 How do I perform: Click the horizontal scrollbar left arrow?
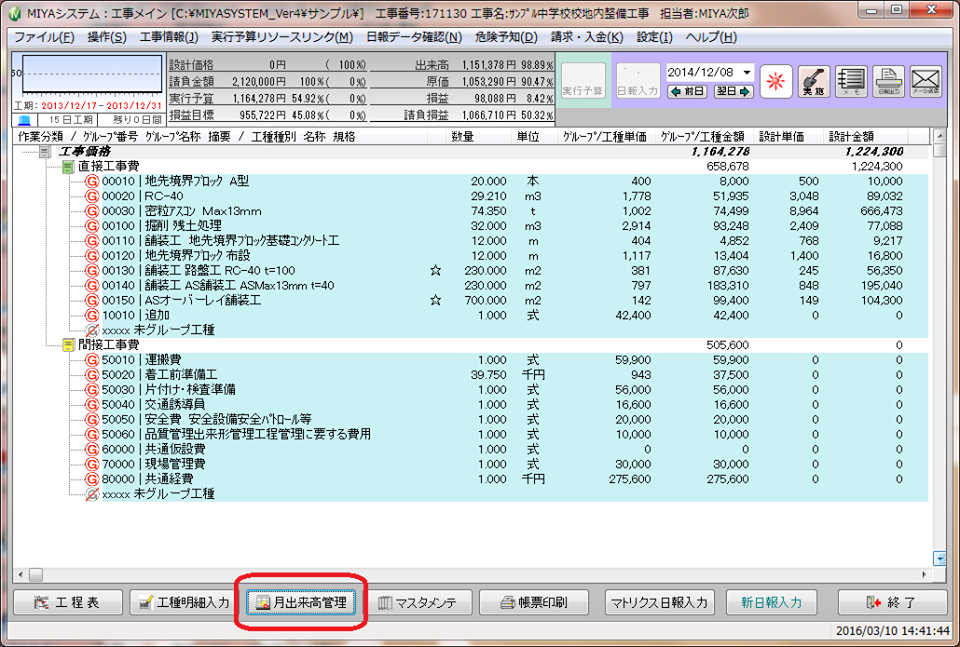(x=21, y=575)
